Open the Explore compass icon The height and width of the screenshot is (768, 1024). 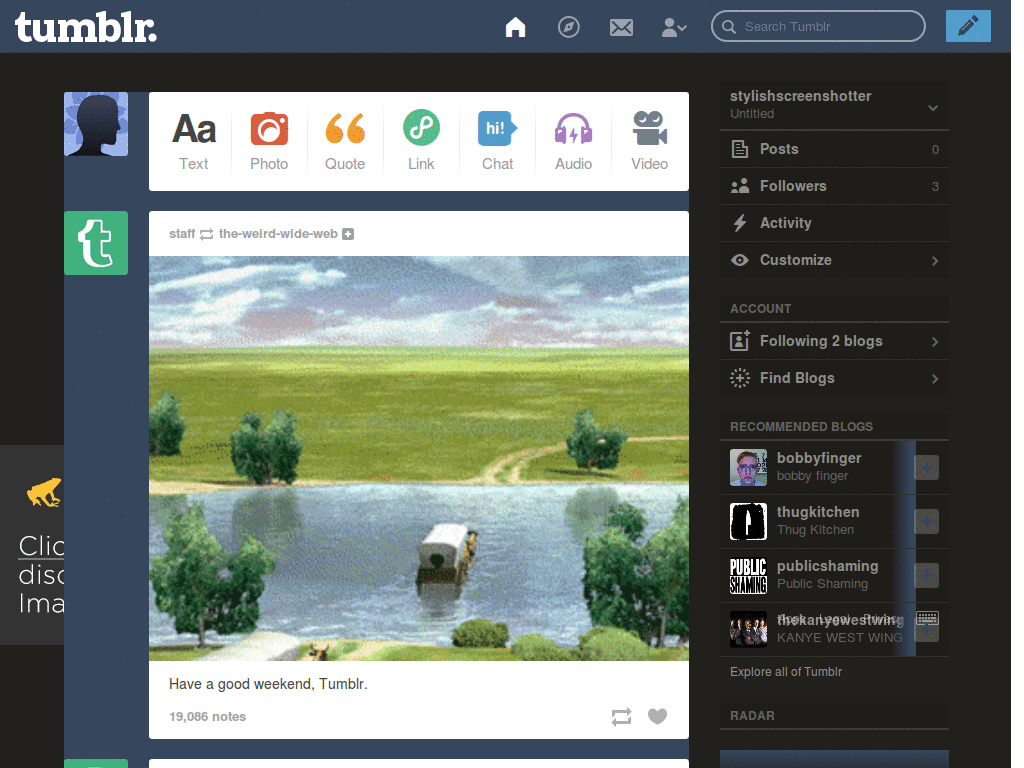pos(568,27)
